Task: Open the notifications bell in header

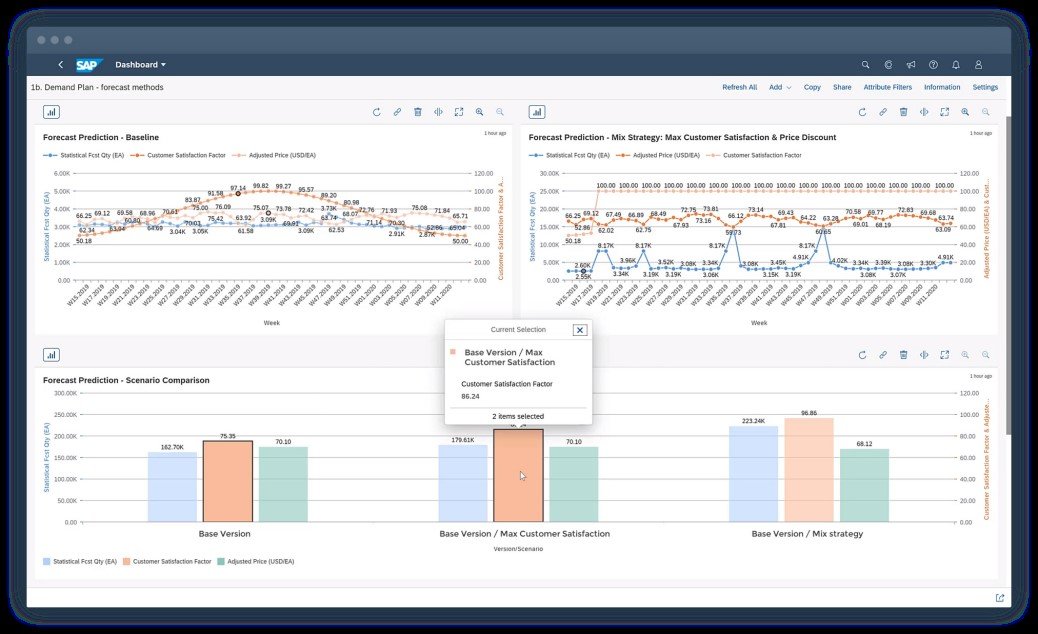Action: (x=956, y=65)
